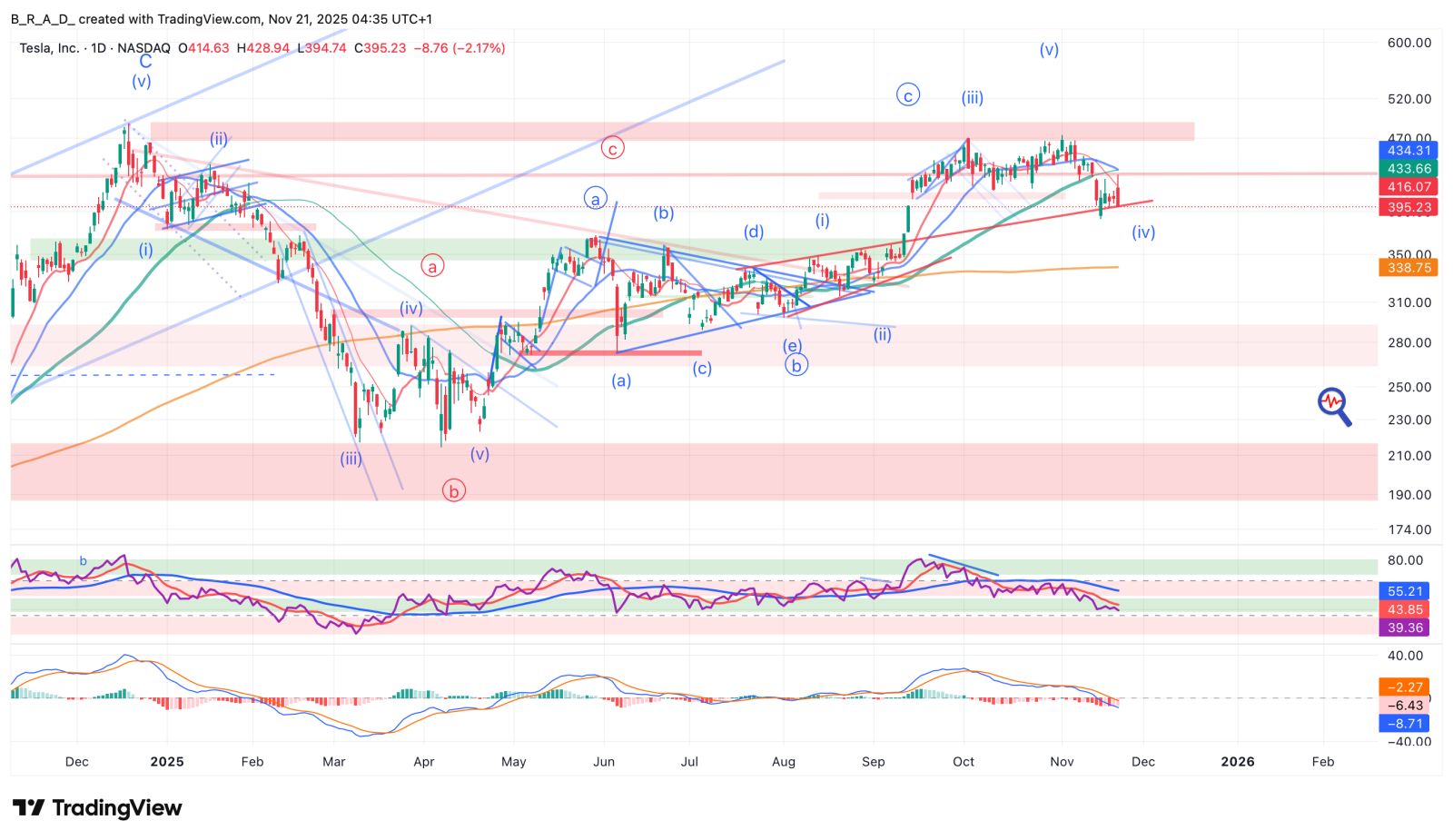Click the '2026' label on time axis
1453x840 pixels.
[1237, 761]
